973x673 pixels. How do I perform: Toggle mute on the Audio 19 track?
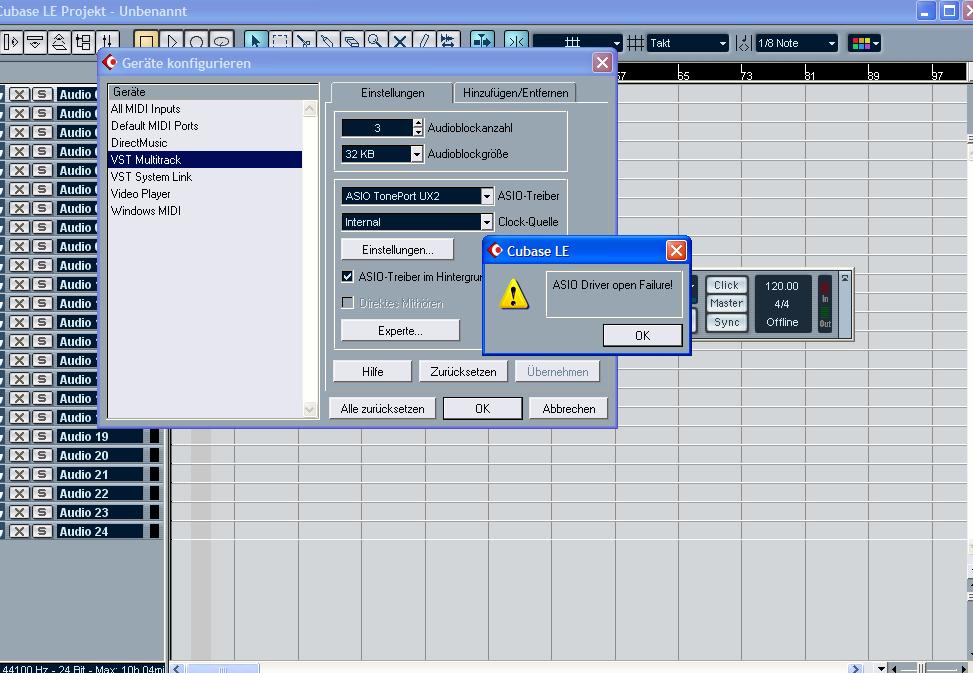(x=19, y=436)
